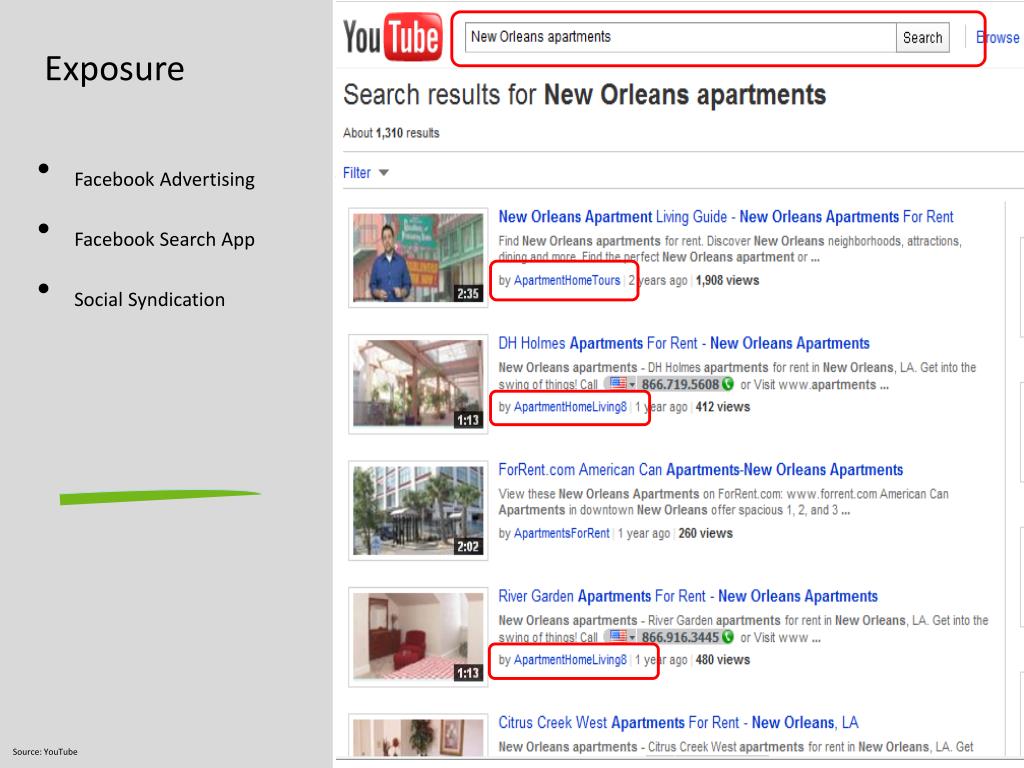
Task: Click the 'Source: YouTube' caption
Action: (45, 752)
